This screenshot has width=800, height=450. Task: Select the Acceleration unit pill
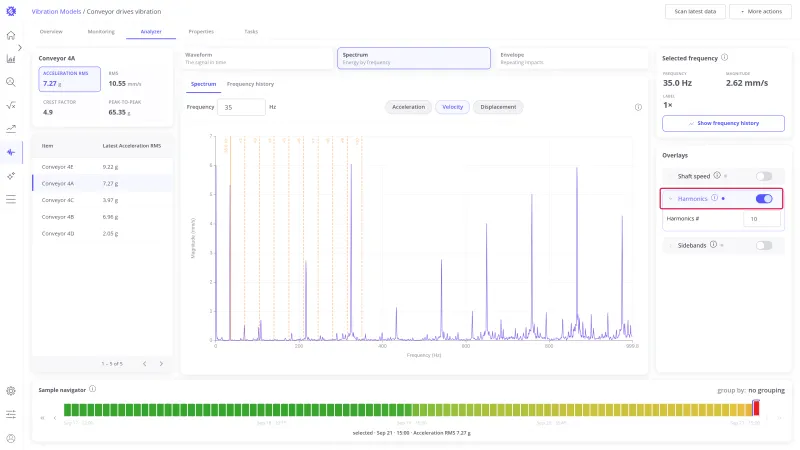[408, 107]
